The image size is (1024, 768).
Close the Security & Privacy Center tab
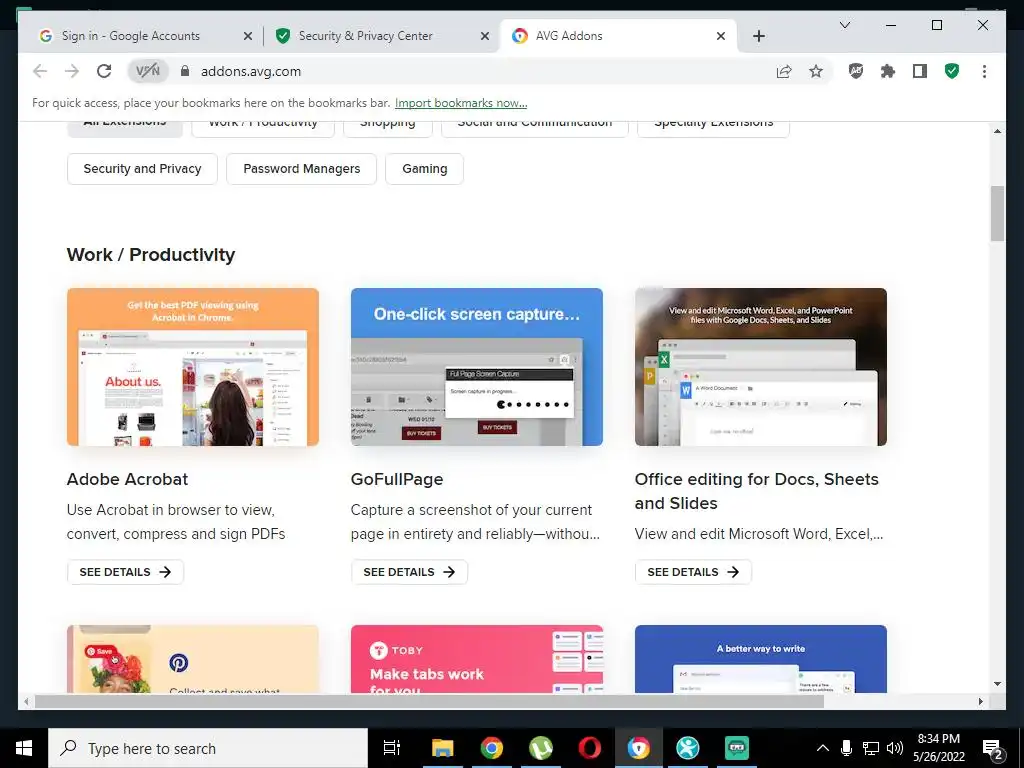coord(485,36)
